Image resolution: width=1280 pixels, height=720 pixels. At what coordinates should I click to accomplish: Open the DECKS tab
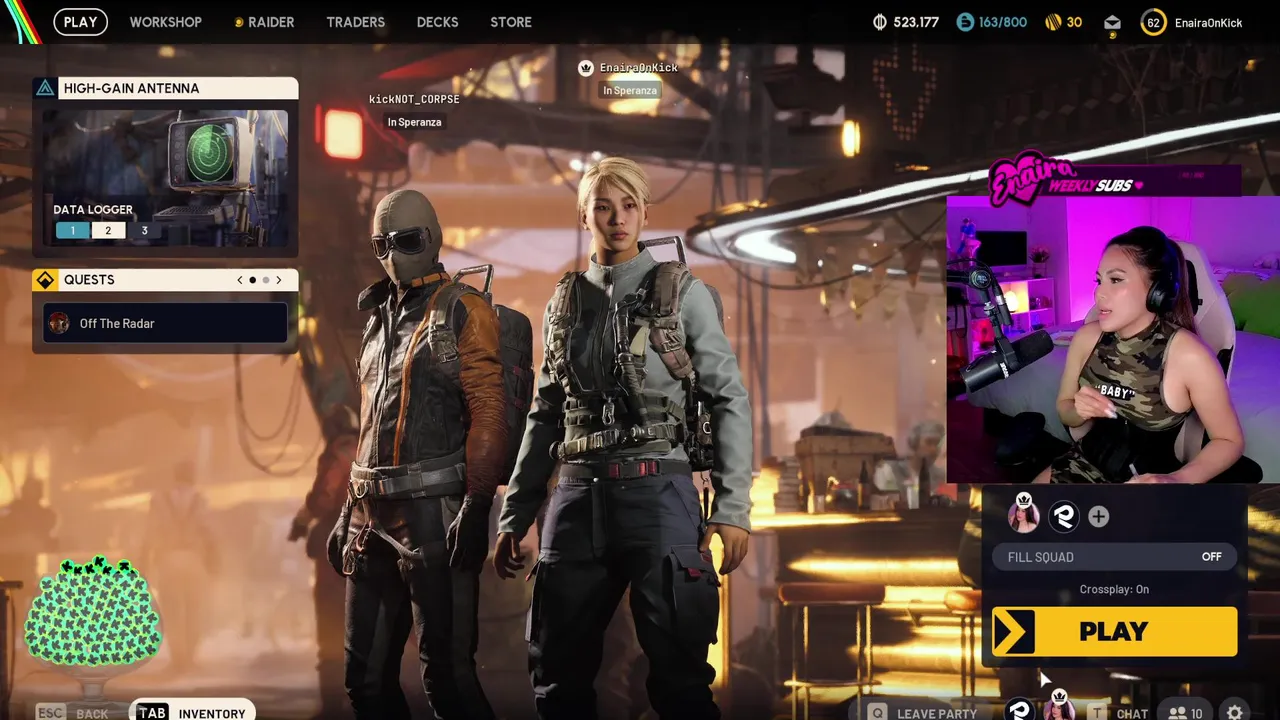pyautogui.click(x=437, y=22)
